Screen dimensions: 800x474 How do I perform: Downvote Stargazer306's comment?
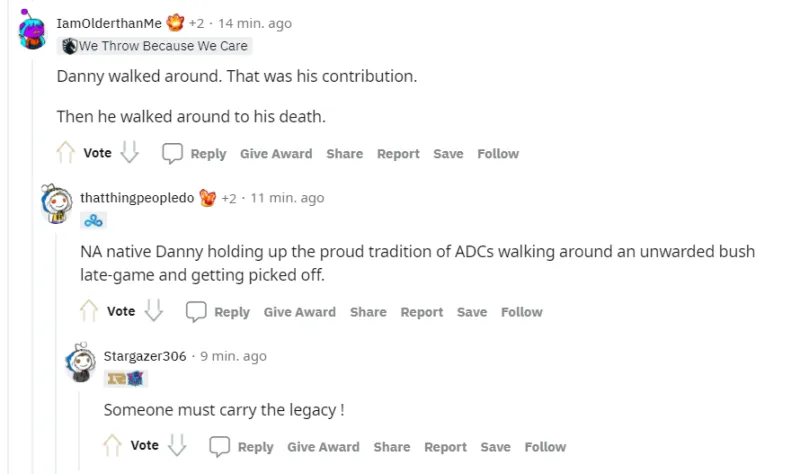tap(177, 446)
